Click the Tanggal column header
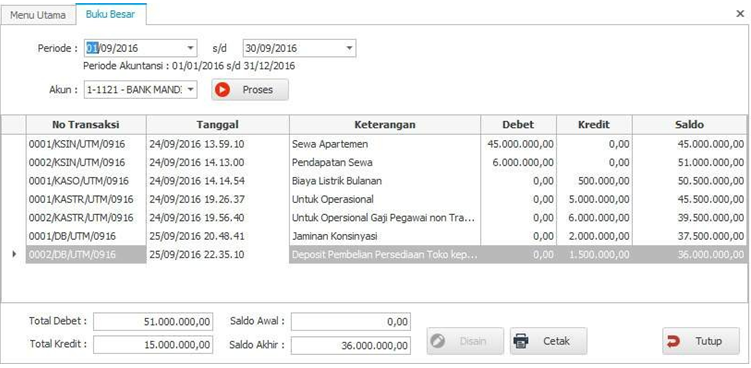Screen dimensions: 751x368 pyautogui.click(x=217, y=125)
